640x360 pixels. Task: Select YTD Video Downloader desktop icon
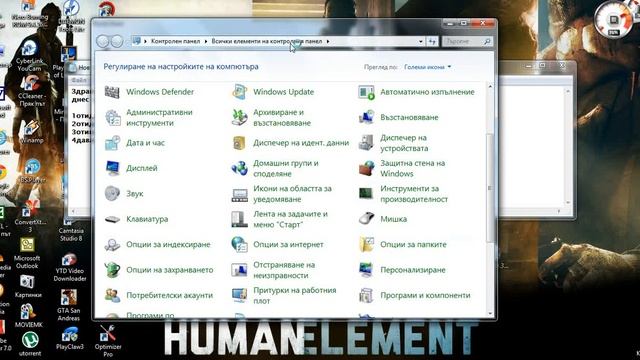tap(69, 267)
